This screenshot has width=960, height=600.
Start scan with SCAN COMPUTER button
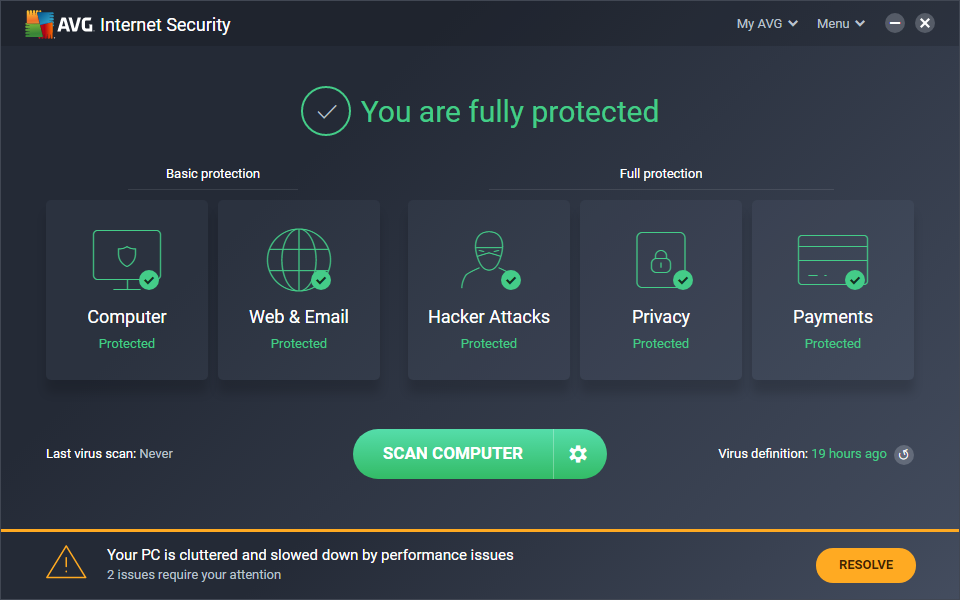click(x=453, y=454)
